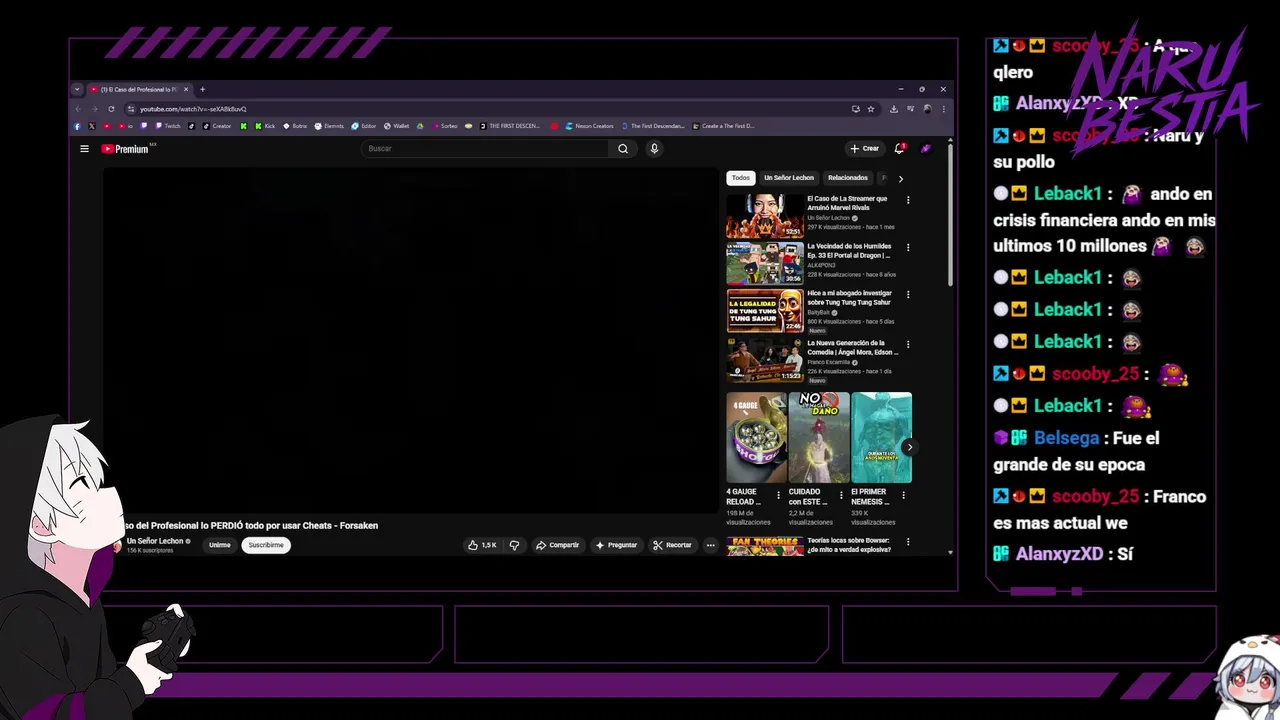Open La Vecindad de los Humildes thumbnail
This screenshot has width=1280, height=720.
pyautogui.click(x=765, y=263)
